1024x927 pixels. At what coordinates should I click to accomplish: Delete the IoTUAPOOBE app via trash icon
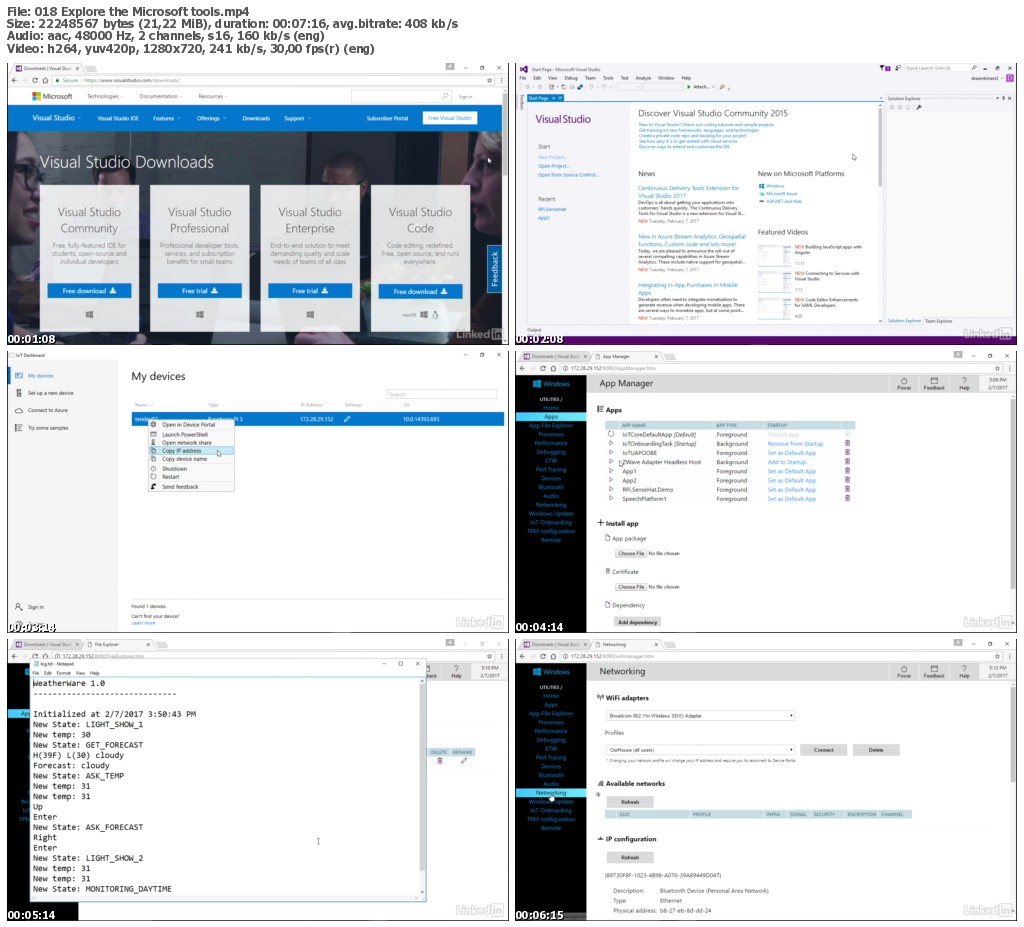coord(848,452)
